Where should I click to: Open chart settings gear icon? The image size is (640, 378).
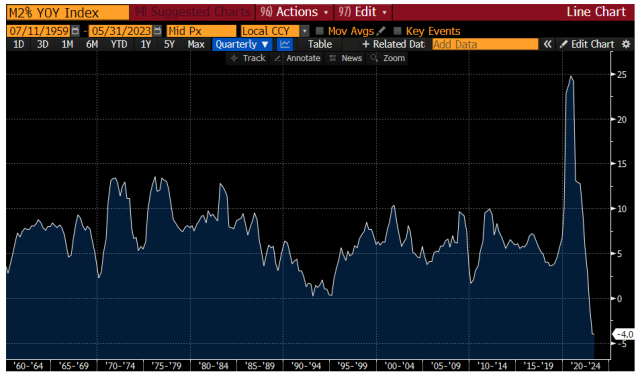pos(626,44)
